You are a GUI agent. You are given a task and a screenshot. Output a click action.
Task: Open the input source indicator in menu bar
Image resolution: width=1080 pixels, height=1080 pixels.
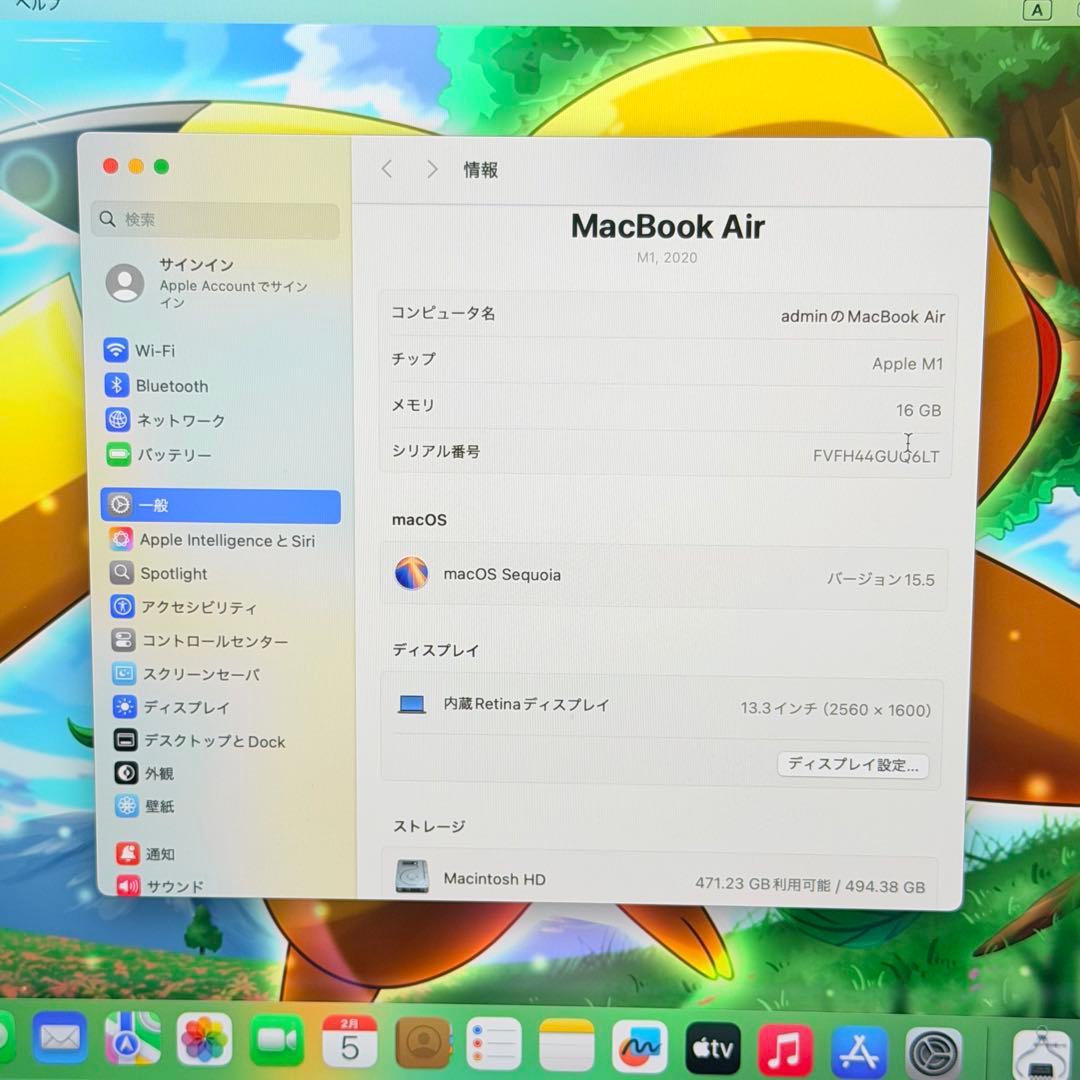[x=1037, y=10]
